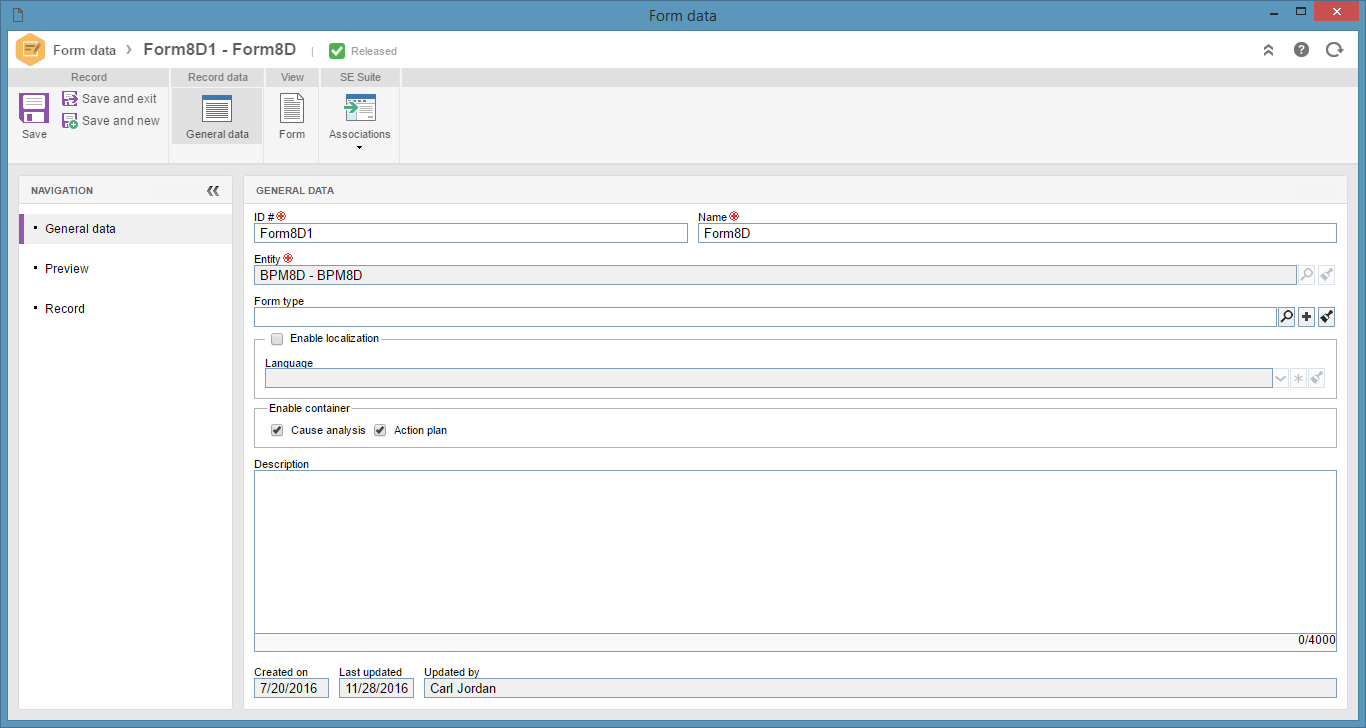Click the Save and new icon
The image size is (1366, 728).
click(x=70, y=121)
